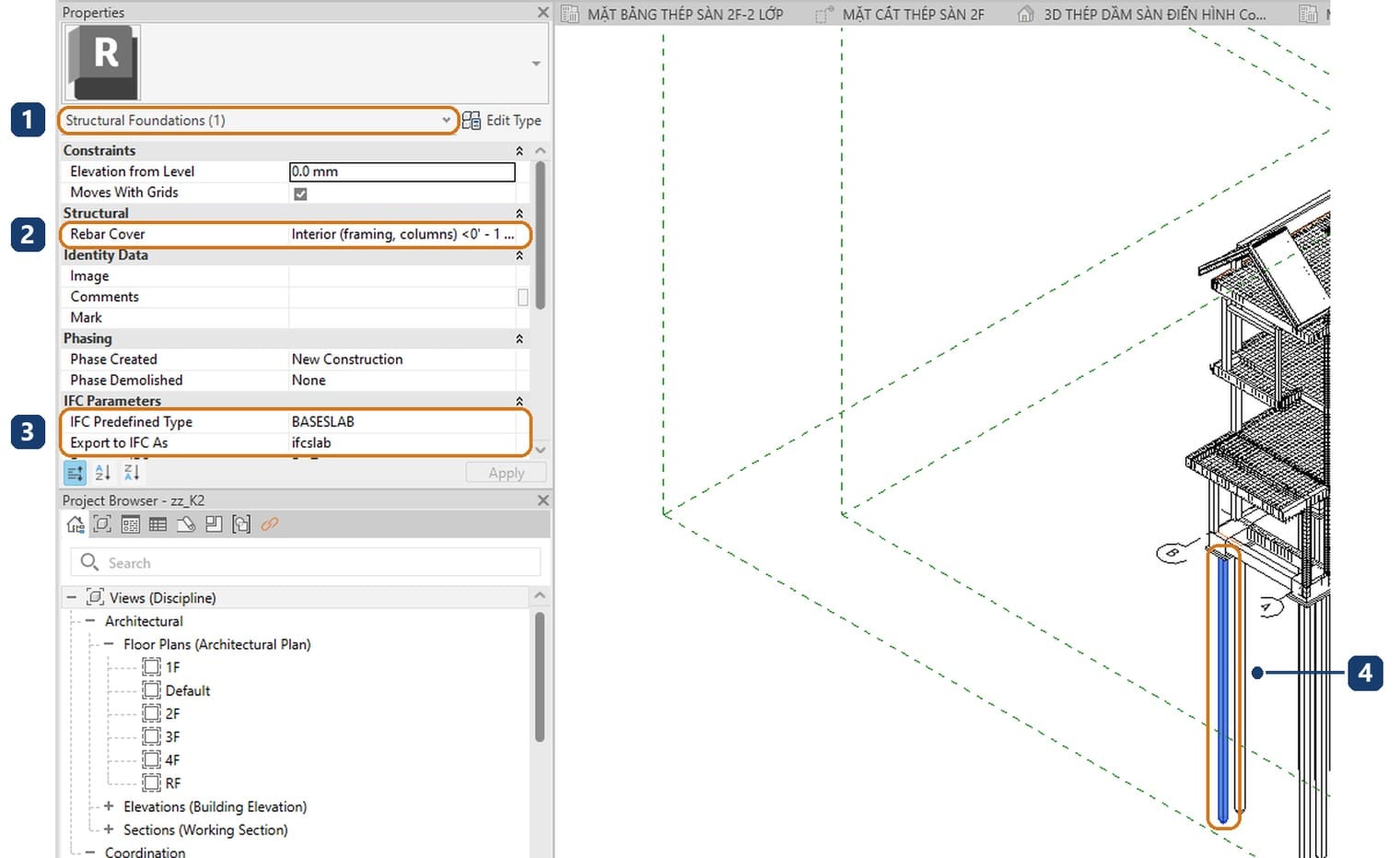Open the 2F floor plan view

pos(173,713)
